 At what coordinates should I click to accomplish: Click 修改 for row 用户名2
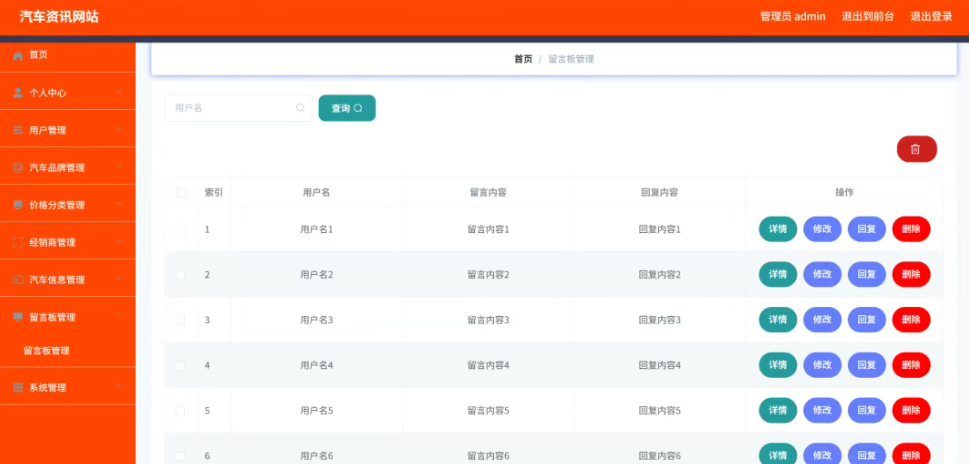click(x=822, y=274)
